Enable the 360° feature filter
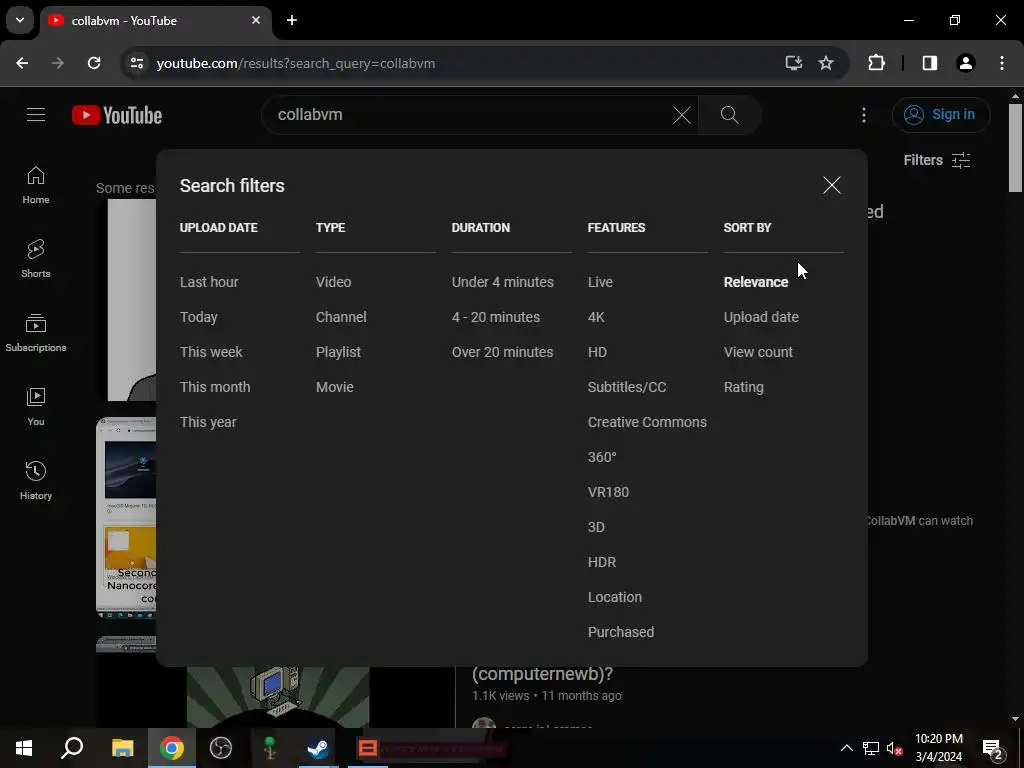 [x=601, y=457]
